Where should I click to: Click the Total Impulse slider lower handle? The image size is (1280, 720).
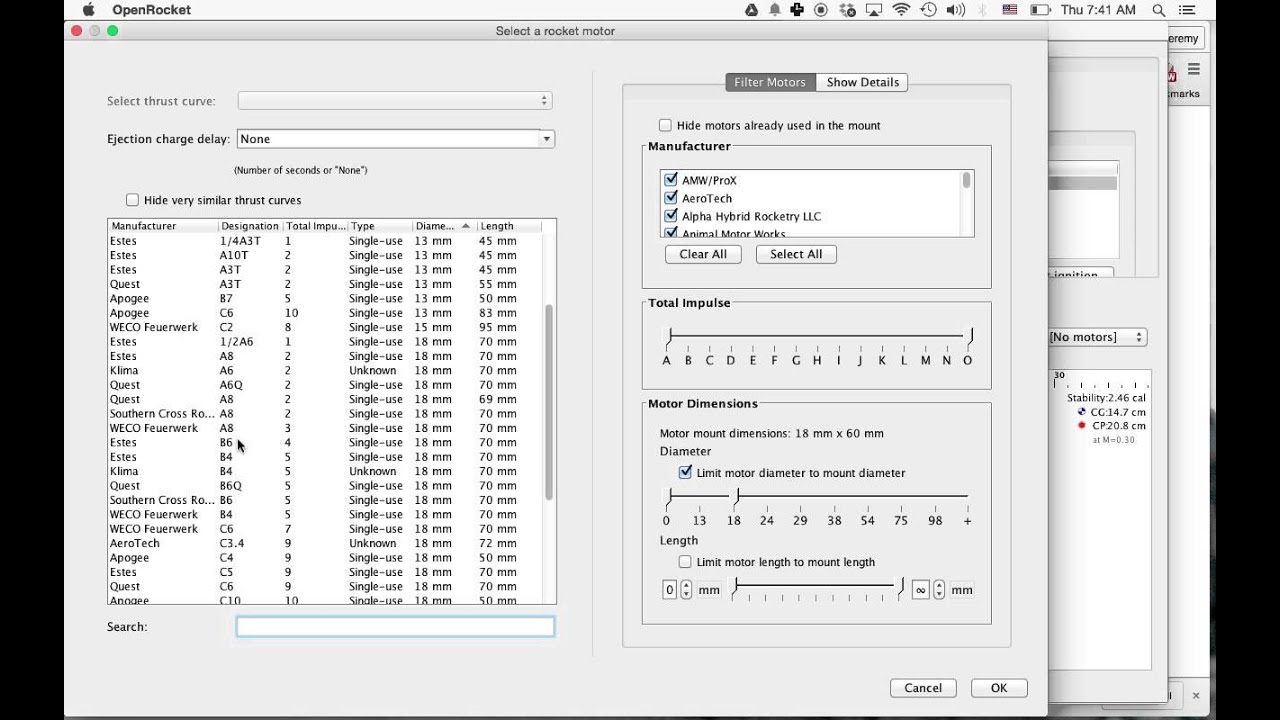(x=670, y=336)
